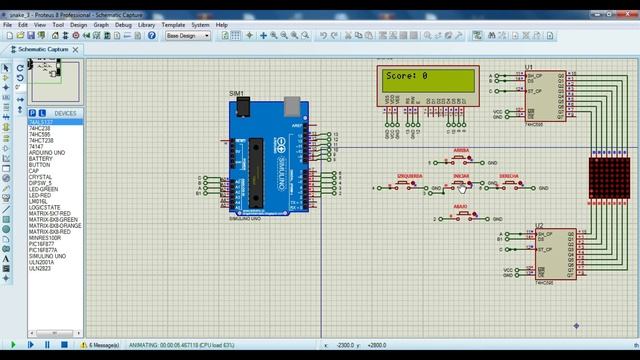The width and height of the screenshot is (640, 360).
Task: Save the project with the floppy icon
Action: coord(31,36)
